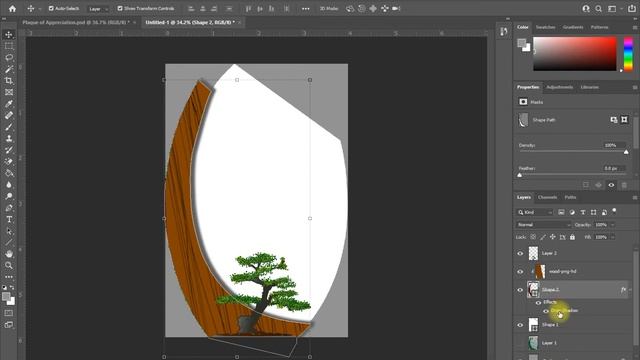
Task: Toggle the Show Transform Controls checkbox
Action: (120, 8)
